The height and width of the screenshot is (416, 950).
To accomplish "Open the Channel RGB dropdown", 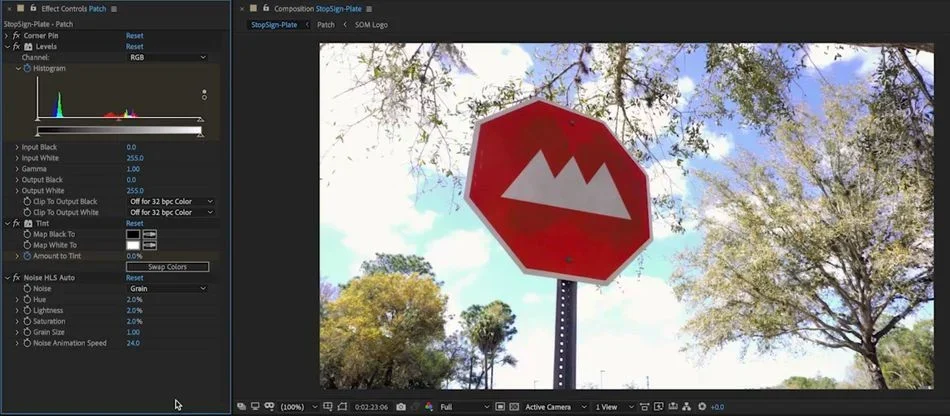I will coord(167,58).
